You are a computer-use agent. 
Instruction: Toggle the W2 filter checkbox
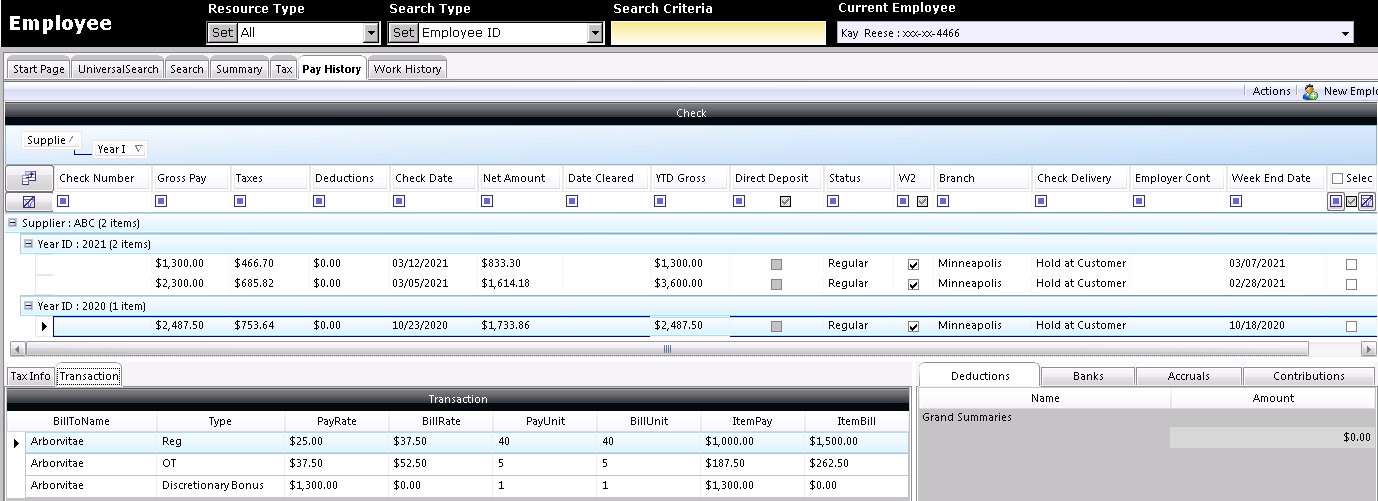tap(922, 201)
